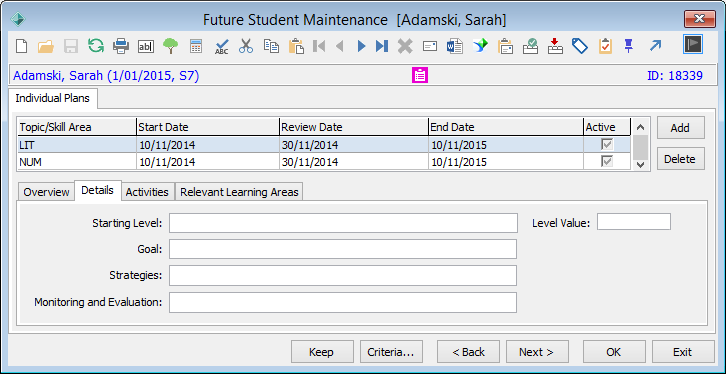
Task: Click the Copy pages icon
Action: click(x=271, y=46)
